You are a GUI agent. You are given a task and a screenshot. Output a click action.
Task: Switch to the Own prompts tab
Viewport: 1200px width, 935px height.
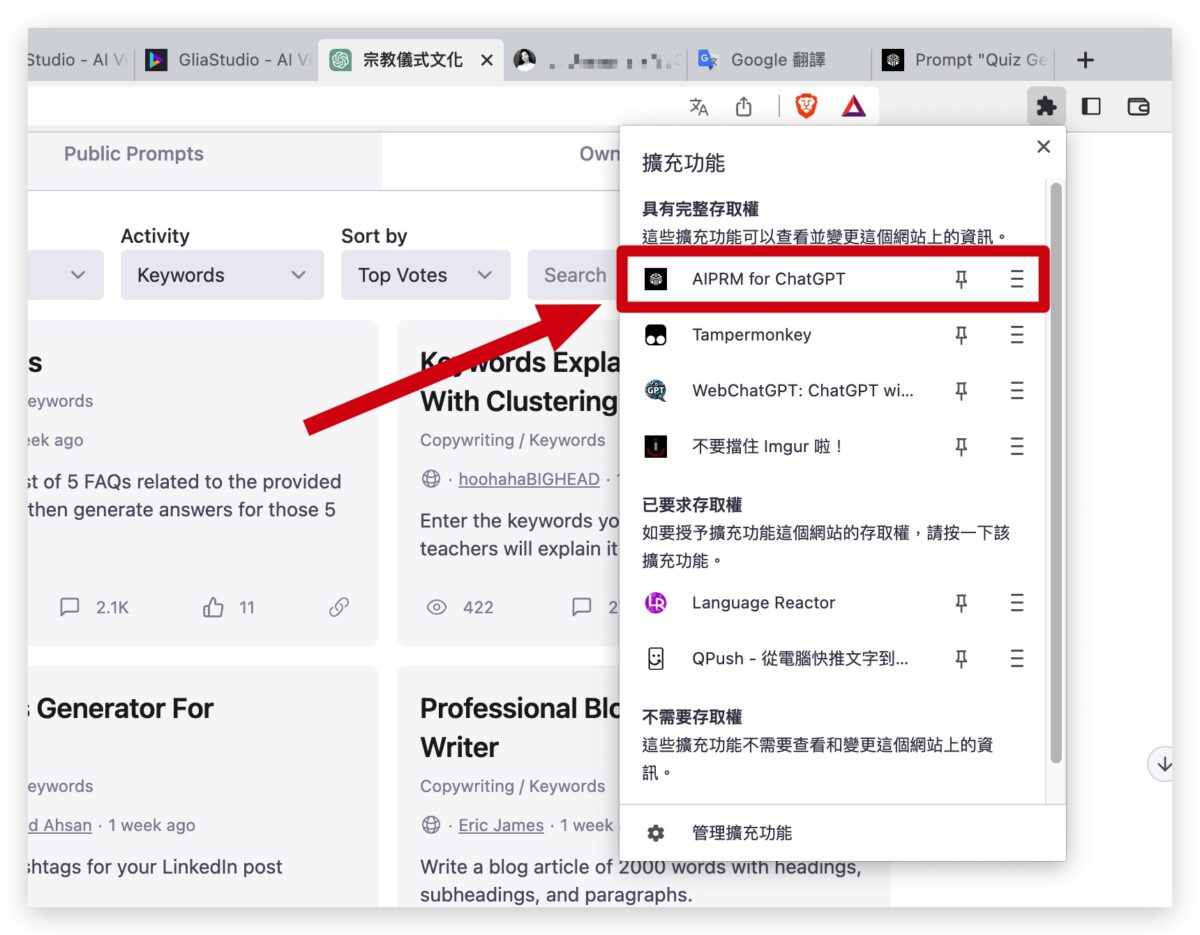(x=599, y=154)
